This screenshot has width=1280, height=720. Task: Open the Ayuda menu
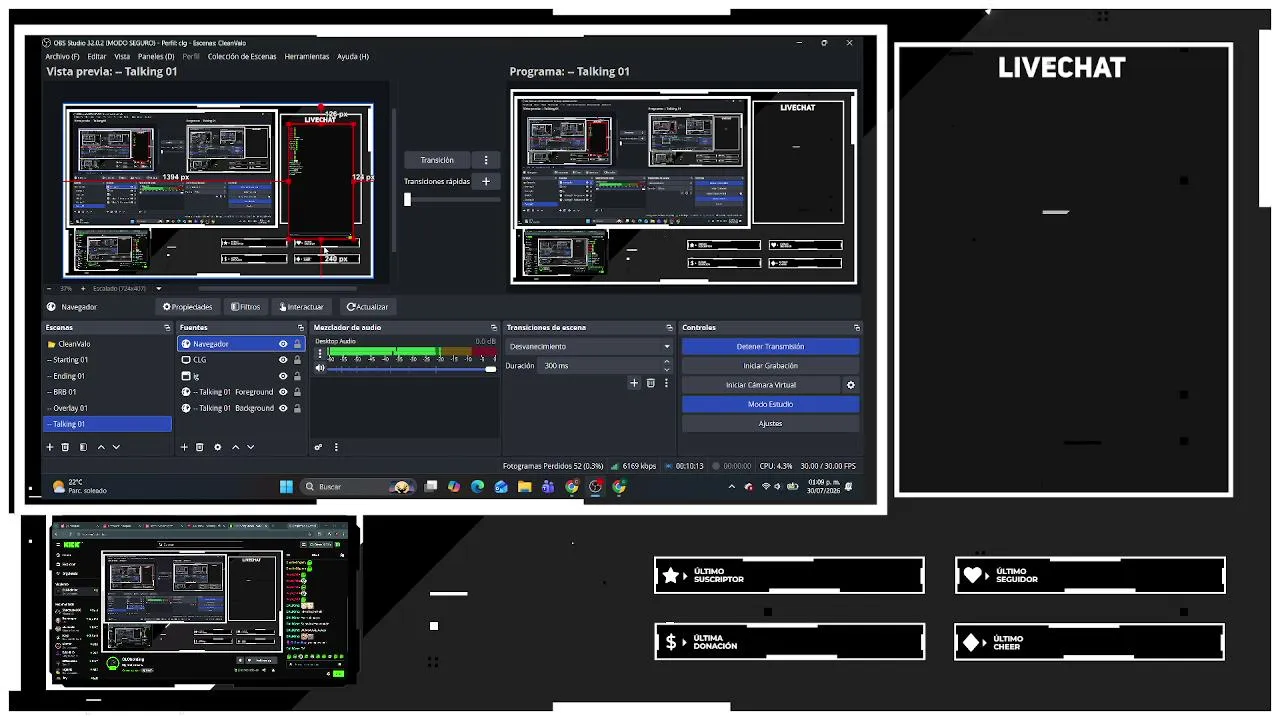[353, 57]
